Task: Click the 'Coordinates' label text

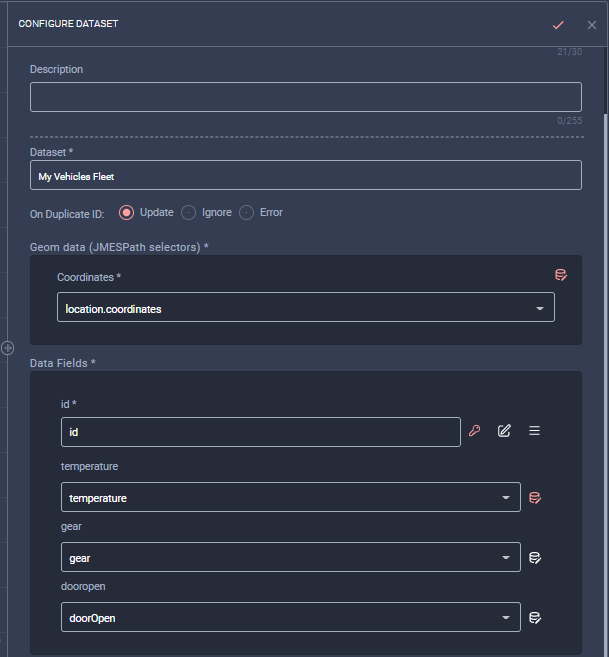Action: (x=89, y=277)
